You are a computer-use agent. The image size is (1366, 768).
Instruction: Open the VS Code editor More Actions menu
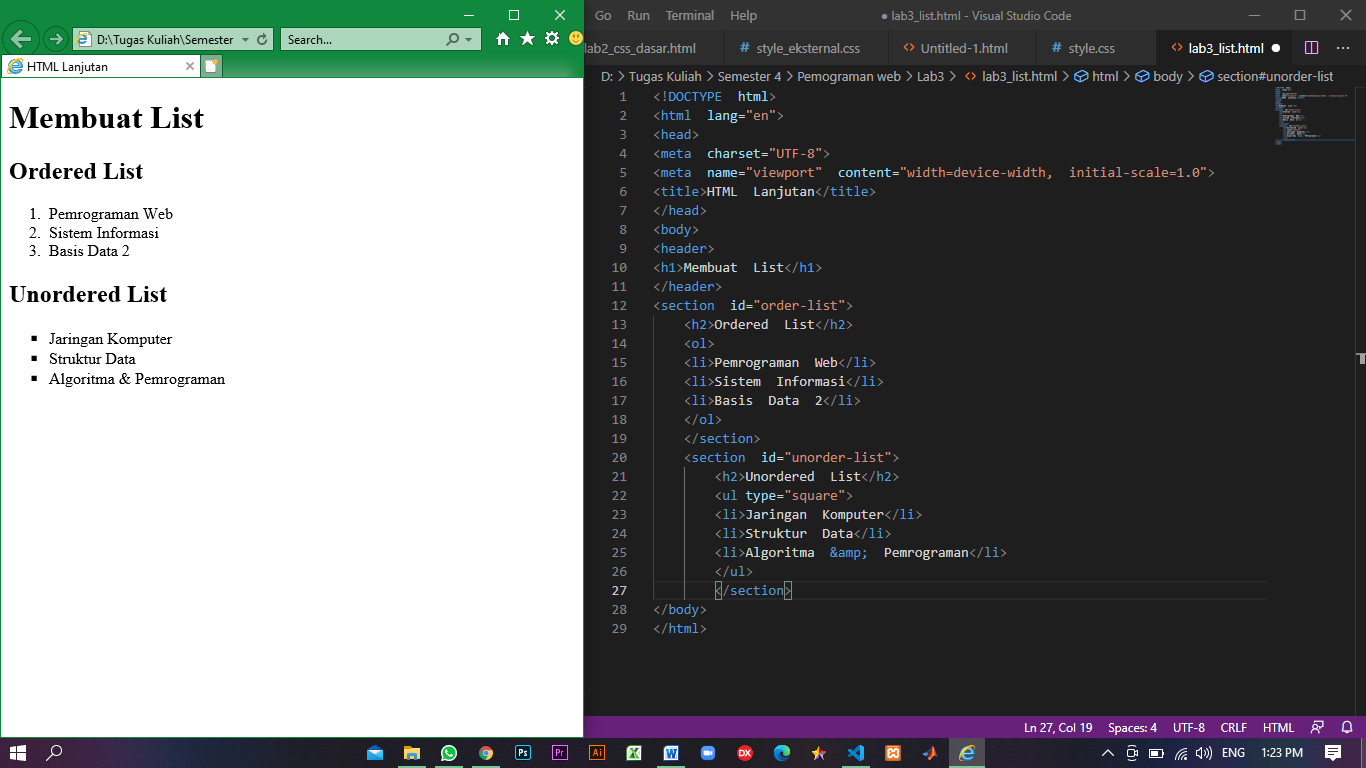pyautogui.click(x=1342, y=48)
